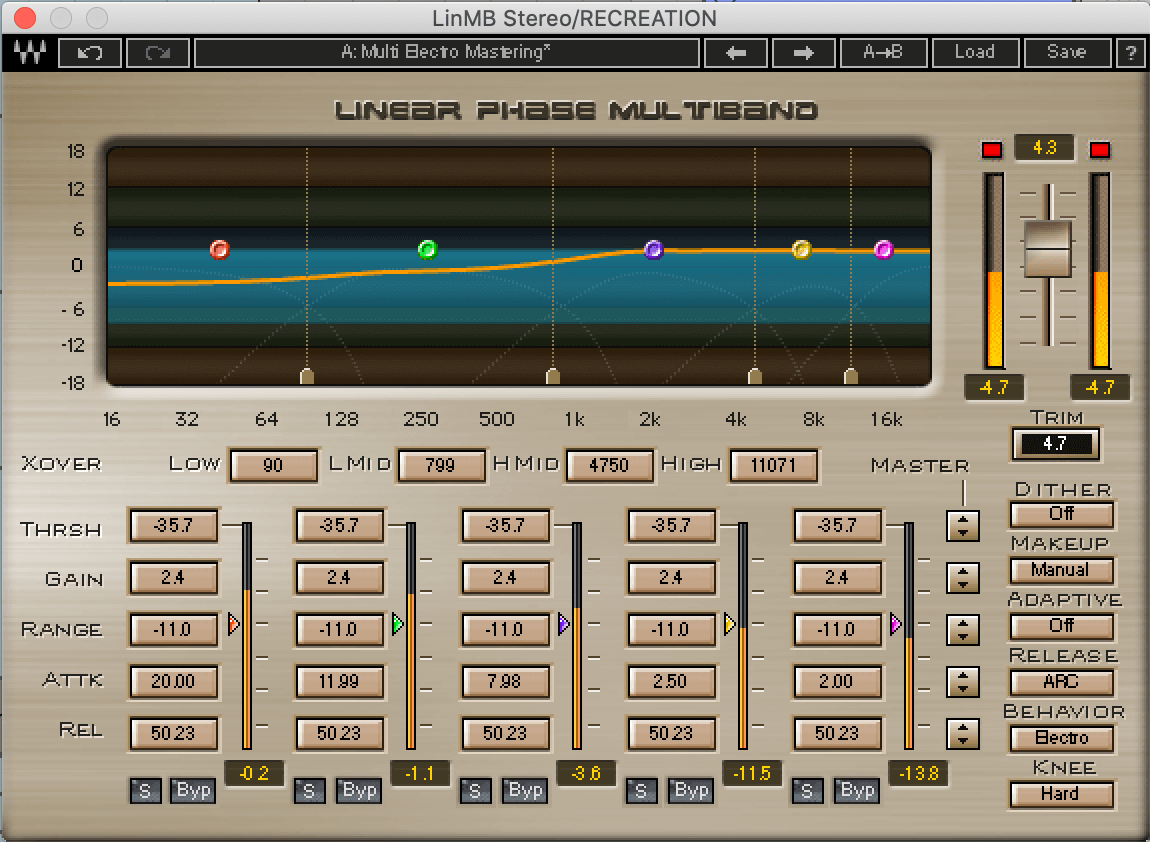
Task: Click the L Mid crossover field showing 799
Action: coord(441,466)
